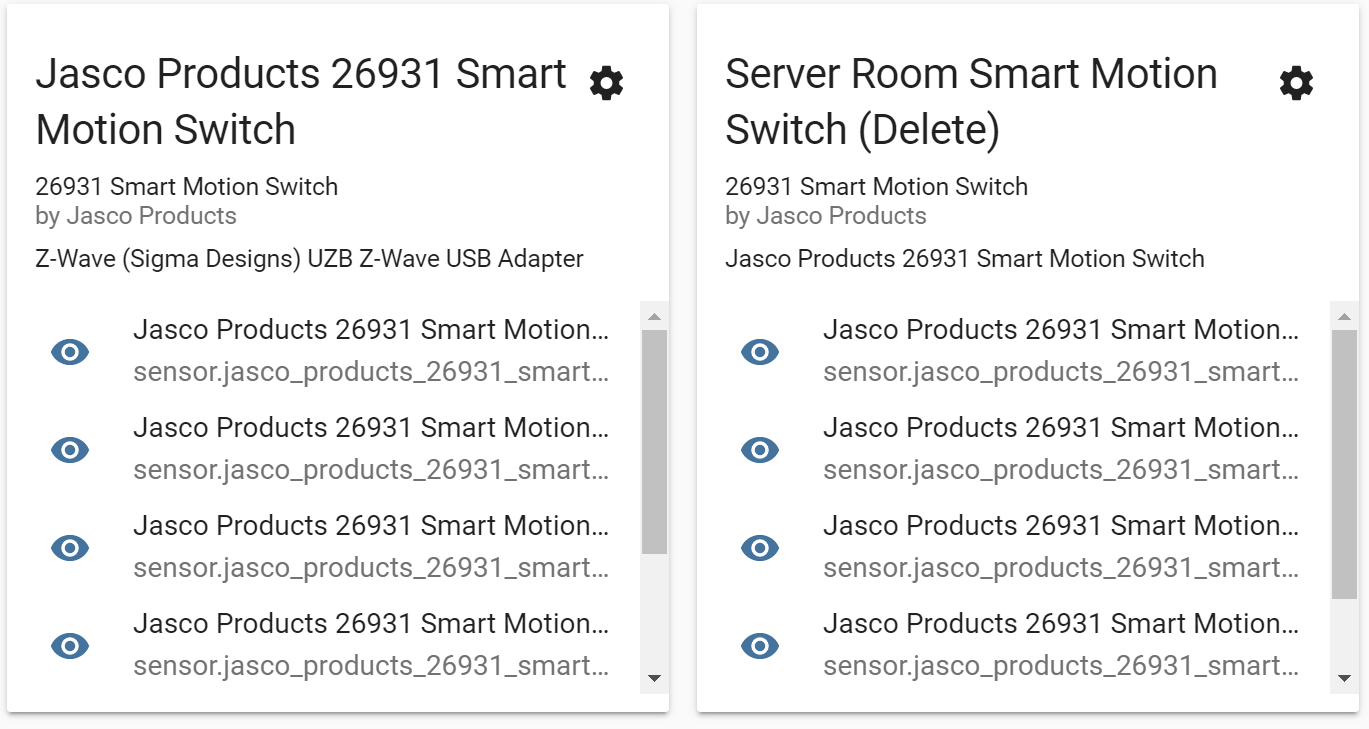The height and width of the screenshot is (729, 1369).
Task: Click the card title 'Server Room Smart Motion Switch (Delete)'
Action: (970, 100)
